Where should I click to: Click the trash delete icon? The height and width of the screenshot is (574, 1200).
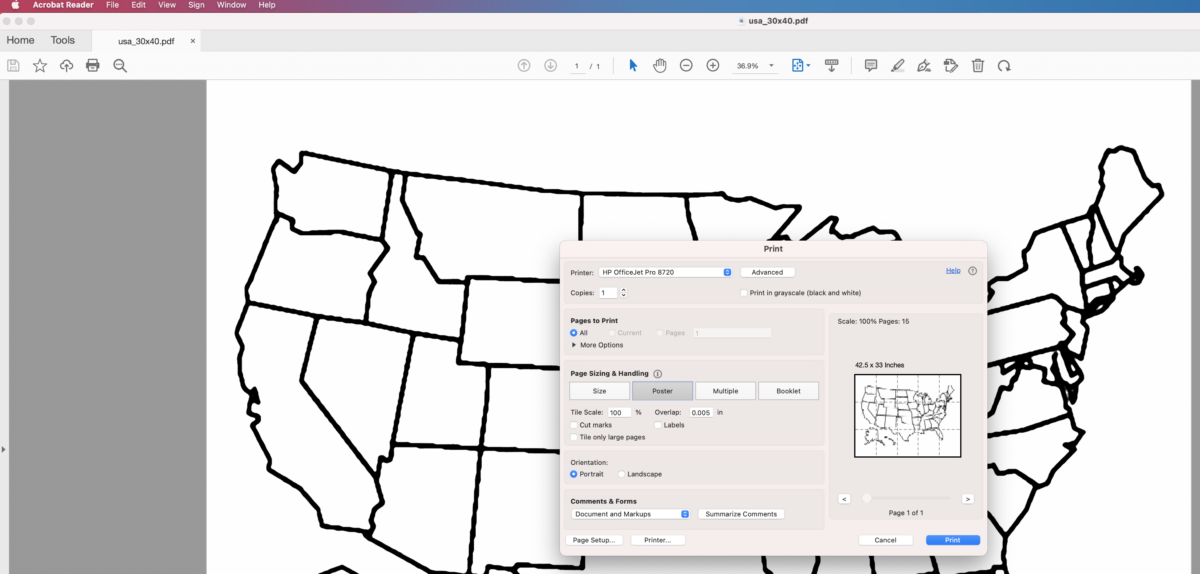[x=978, y=65]
